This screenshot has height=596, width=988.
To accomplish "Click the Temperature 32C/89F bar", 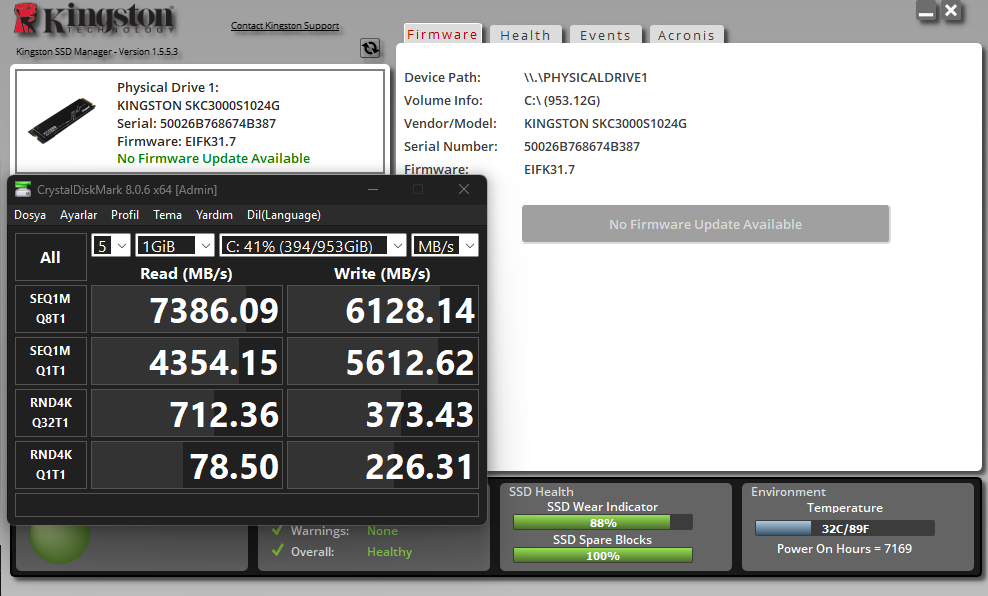I will [x=844, y=528].
